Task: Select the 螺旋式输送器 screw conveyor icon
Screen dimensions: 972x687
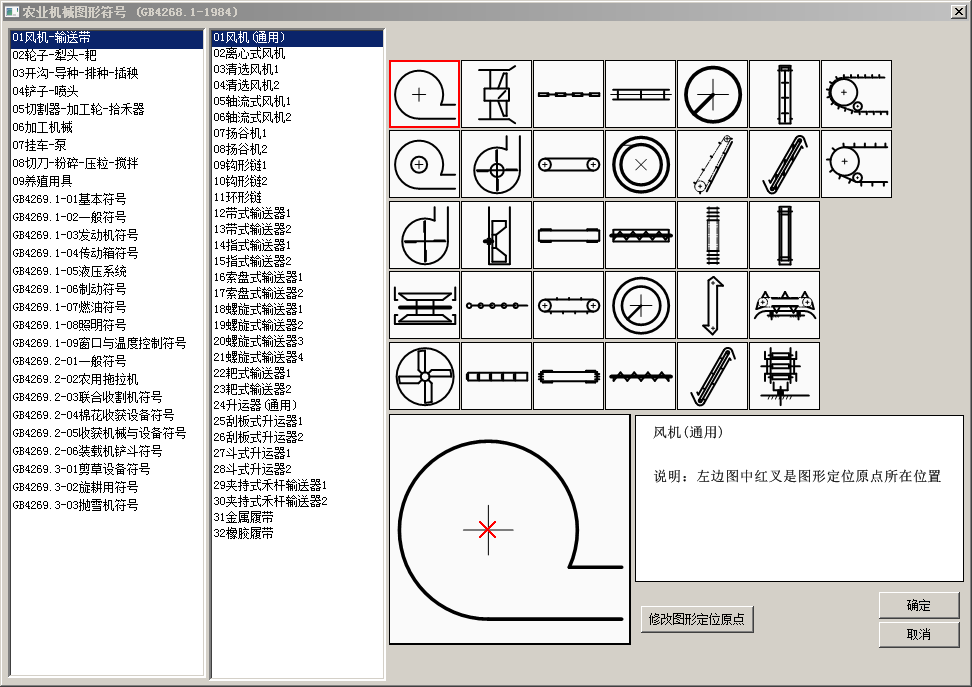Action: coord(640,236)
